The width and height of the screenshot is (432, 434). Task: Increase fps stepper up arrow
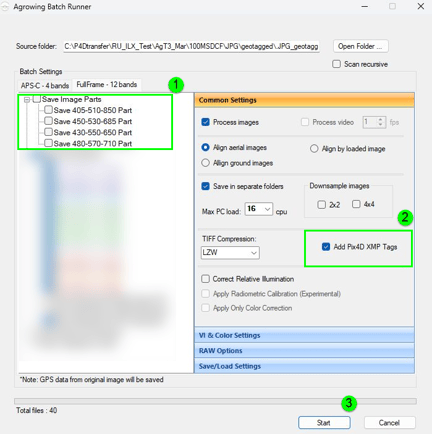click(x=380, y=119)
